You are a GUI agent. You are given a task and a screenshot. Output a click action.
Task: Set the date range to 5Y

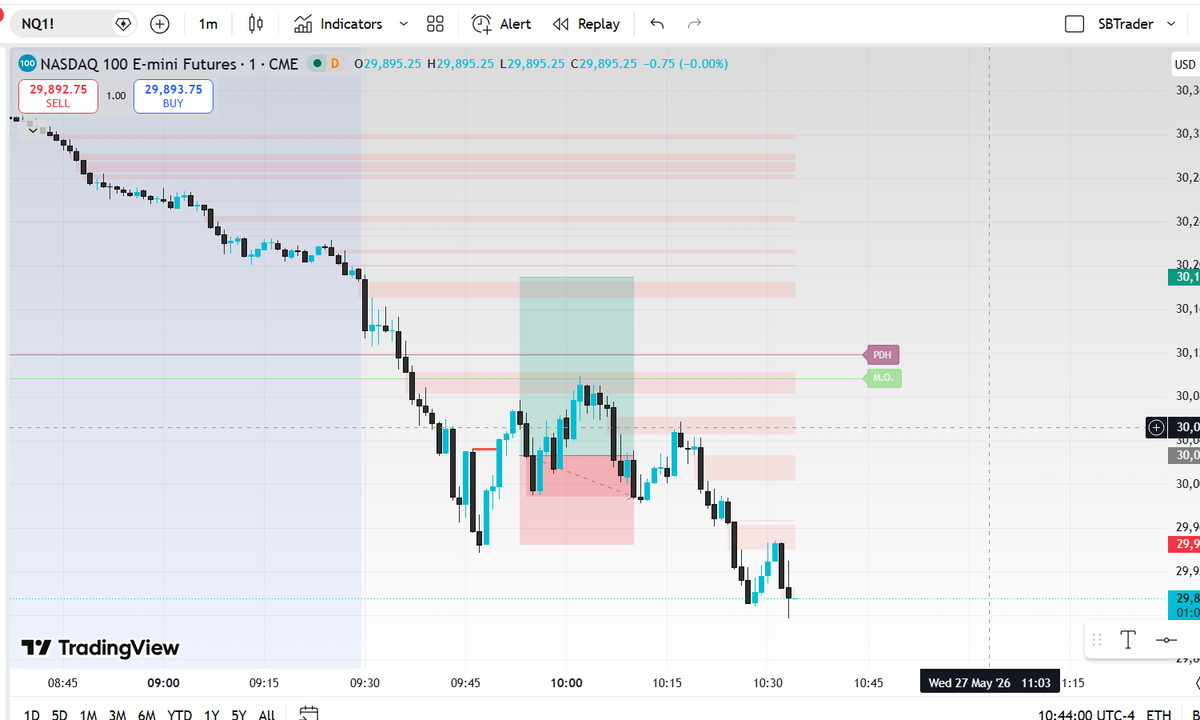(x=239, y=714)
